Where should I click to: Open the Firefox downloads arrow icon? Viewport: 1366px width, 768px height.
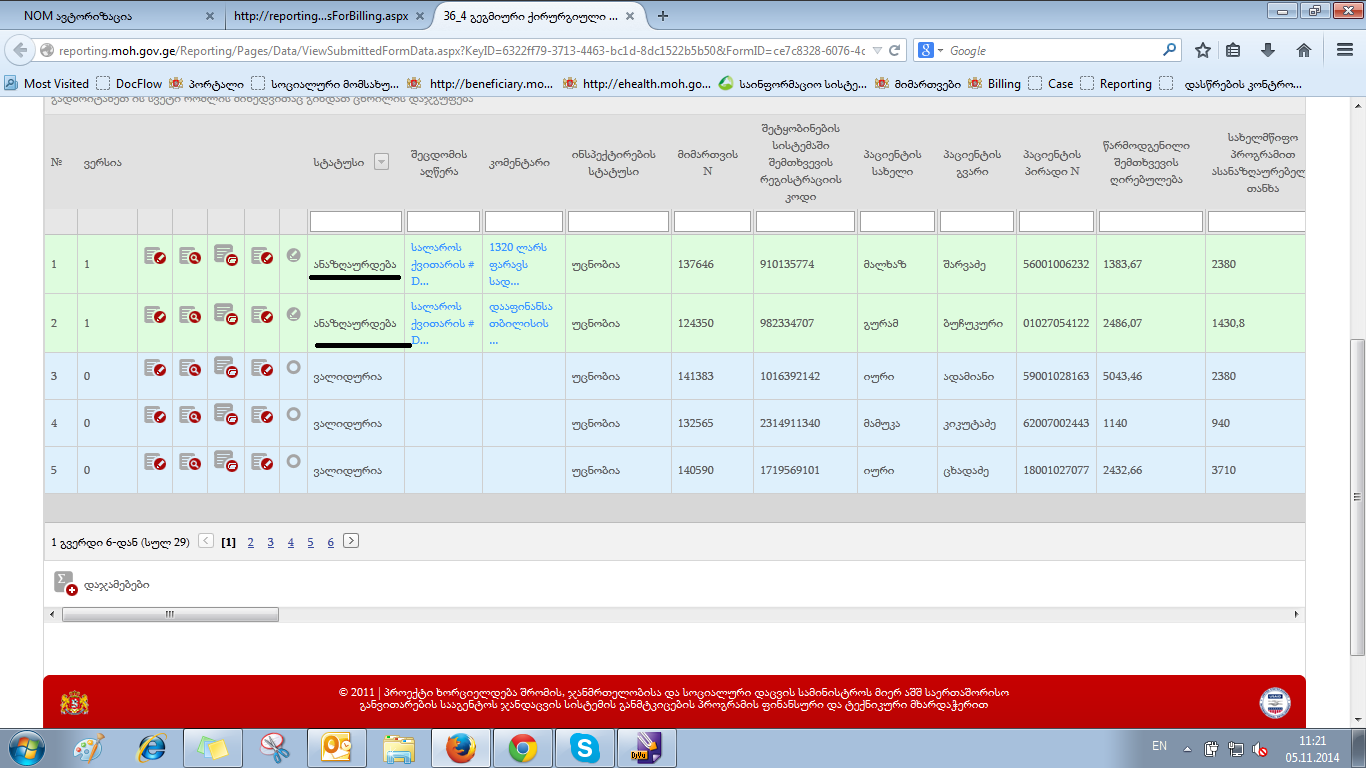pos(1268,50)
